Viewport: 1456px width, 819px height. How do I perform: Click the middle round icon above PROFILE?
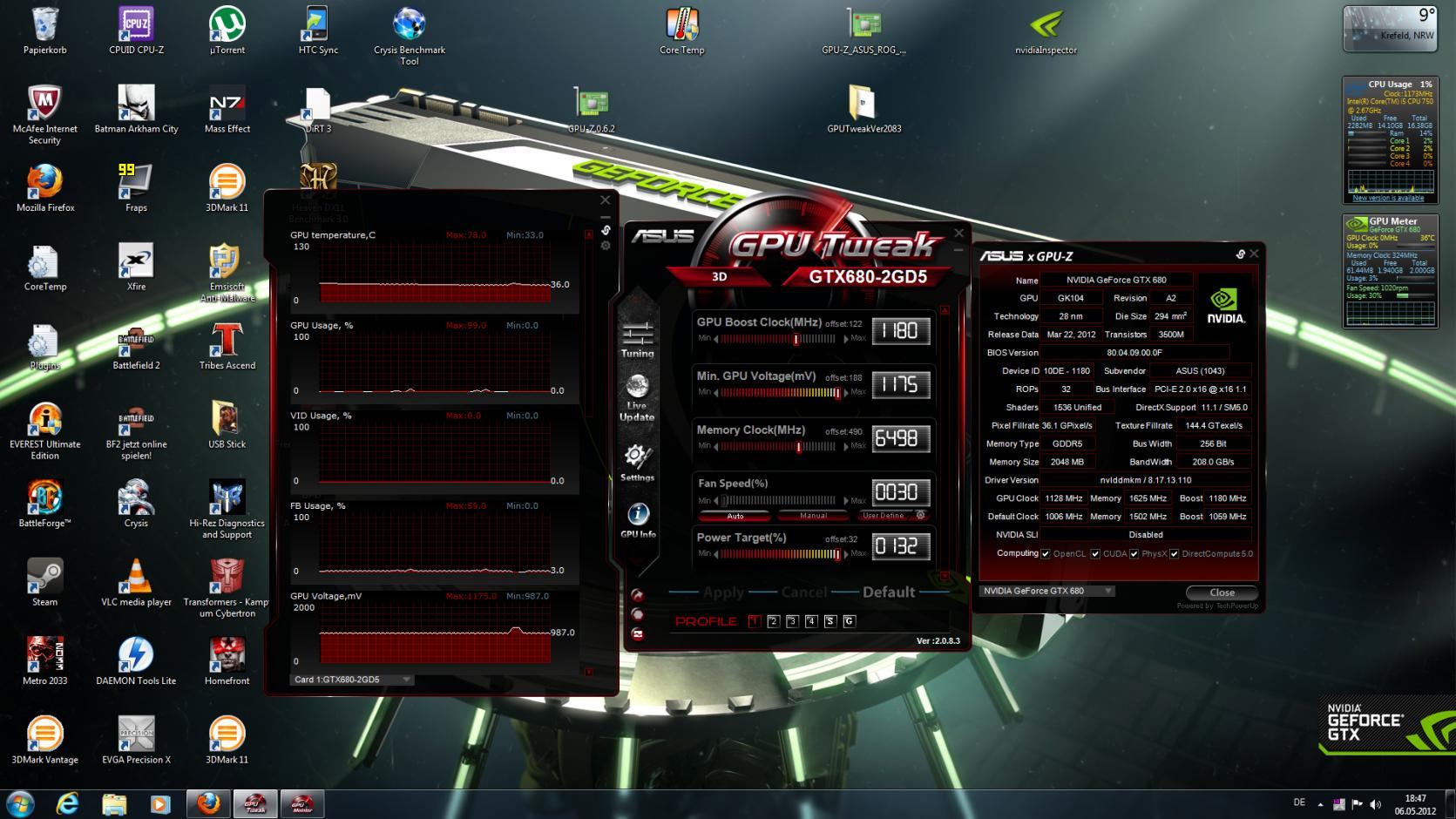(x=637, y=613)
